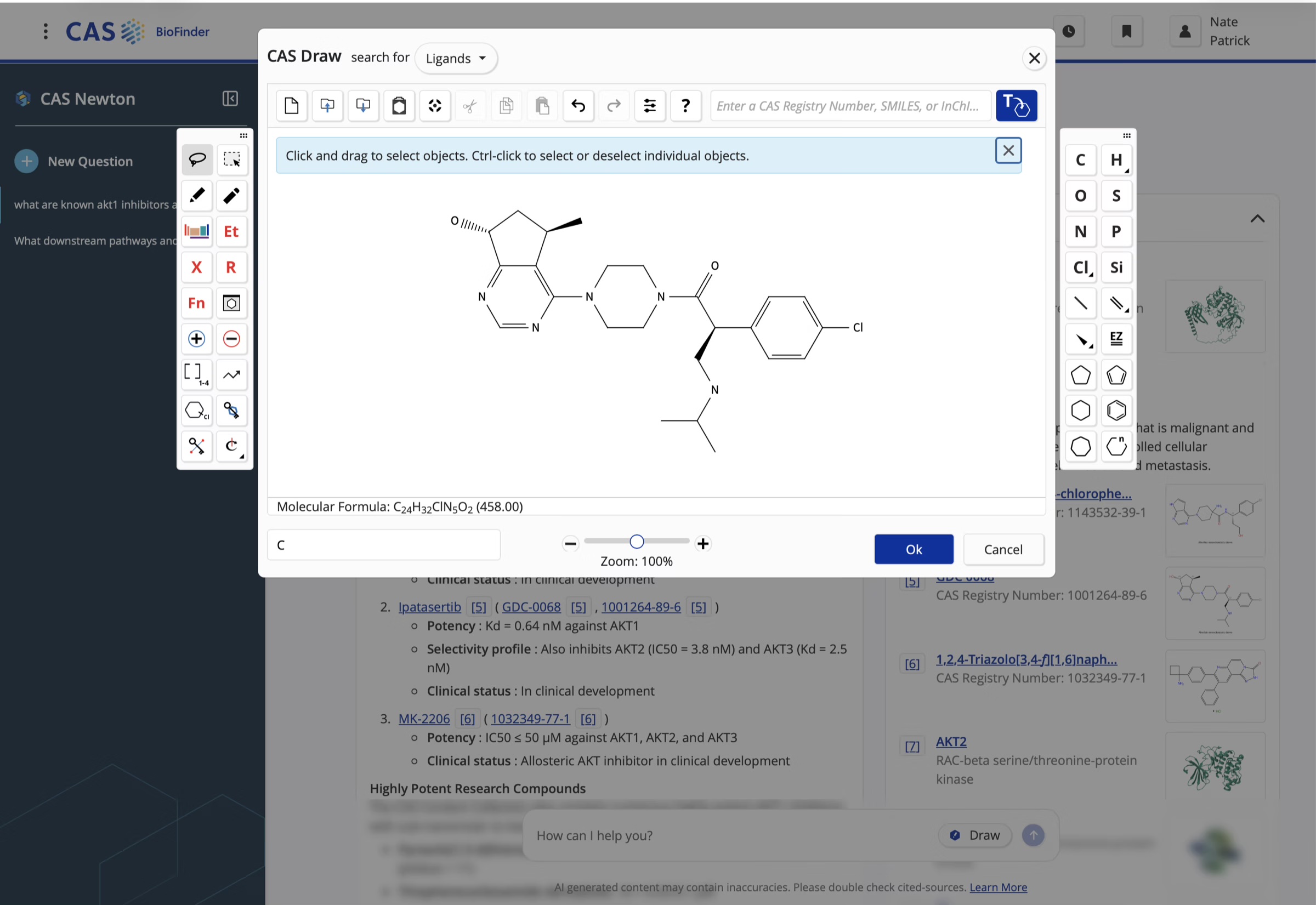The height and width of the screenshot is (905, 1316).
Task: Select the R-group tool
Action: [x=231, y=266]
